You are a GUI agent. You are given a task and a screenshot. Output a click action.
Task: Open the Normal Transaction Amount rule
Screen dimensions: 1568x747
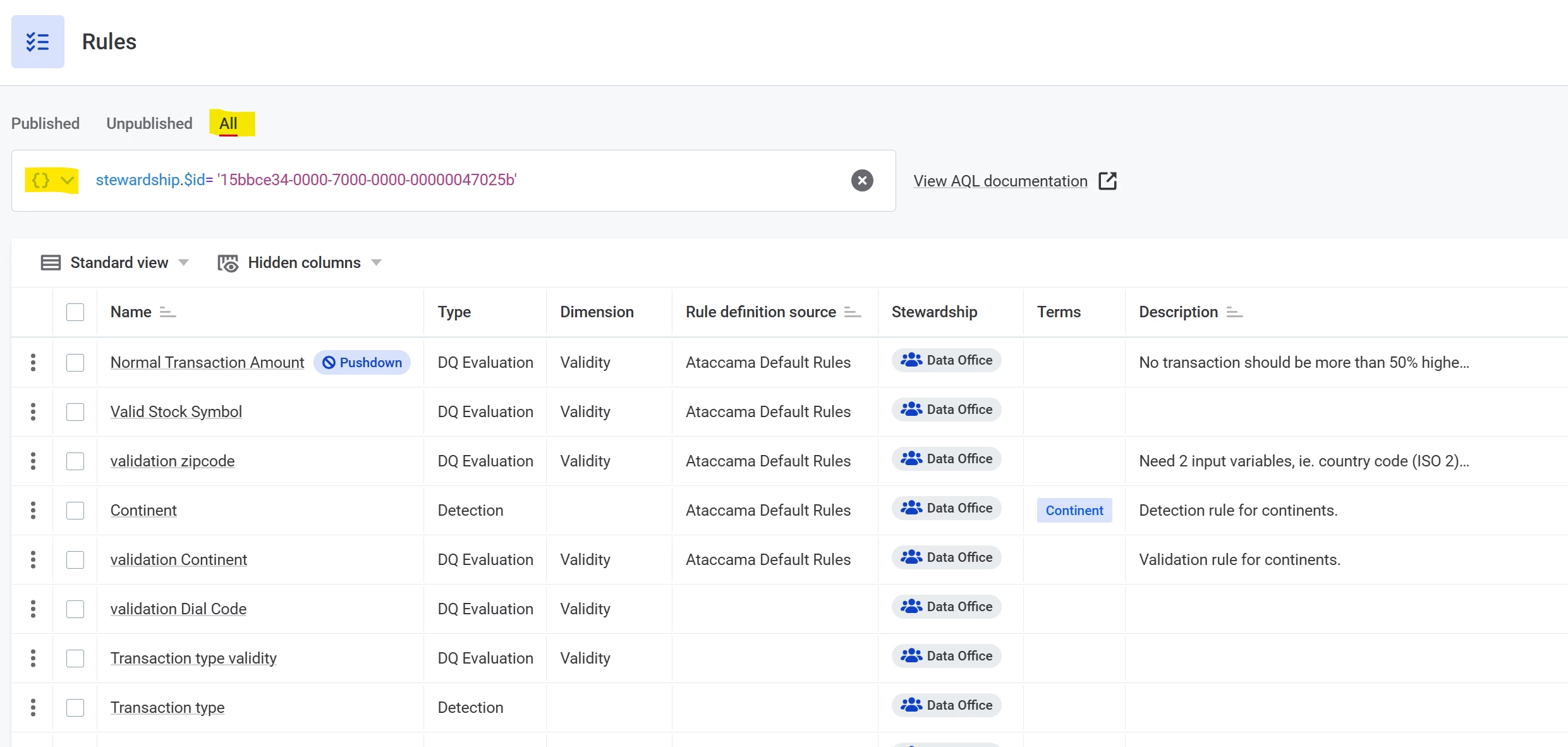coord(207,363)
